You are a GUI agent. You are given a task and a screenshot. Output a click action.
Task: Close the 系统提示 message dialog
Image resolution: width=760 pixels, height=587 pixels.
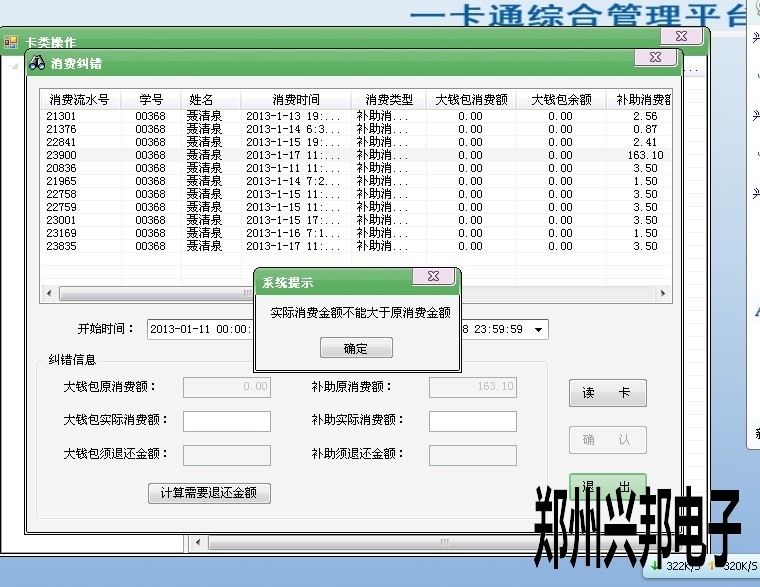tap(433, 277)
